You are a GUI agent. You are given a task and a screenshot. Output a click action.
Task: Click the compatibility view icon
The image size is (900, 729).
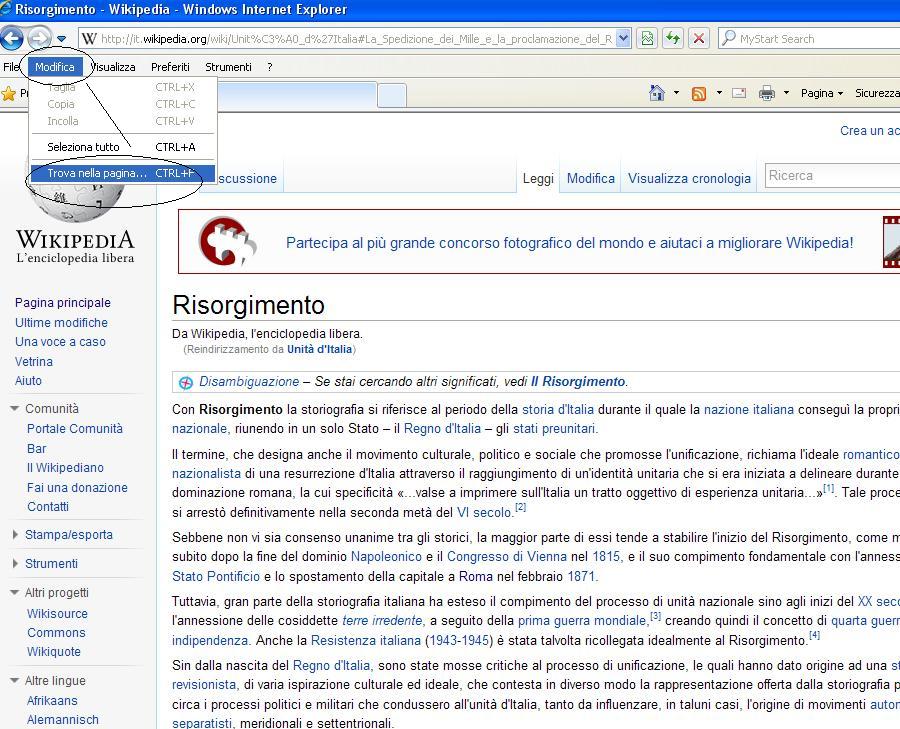tap(647, 38)
